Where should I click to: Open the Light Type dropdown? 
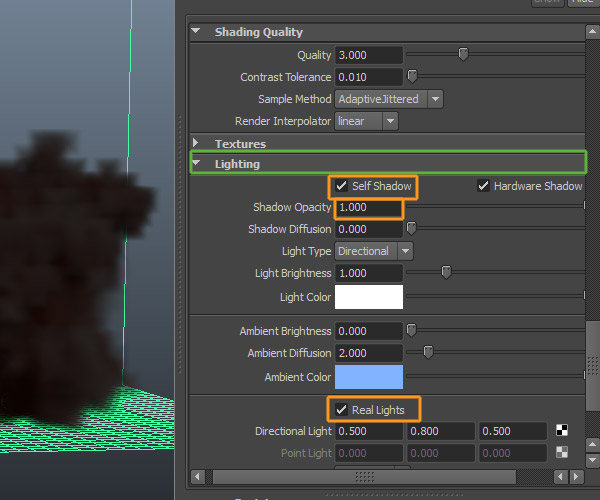click(x=405, y=251)
